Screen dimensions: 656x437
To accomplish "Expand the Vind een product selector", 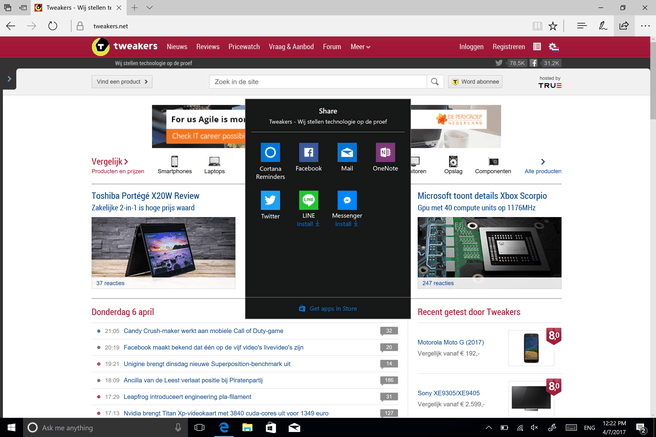I will click(x=122, y=82).
